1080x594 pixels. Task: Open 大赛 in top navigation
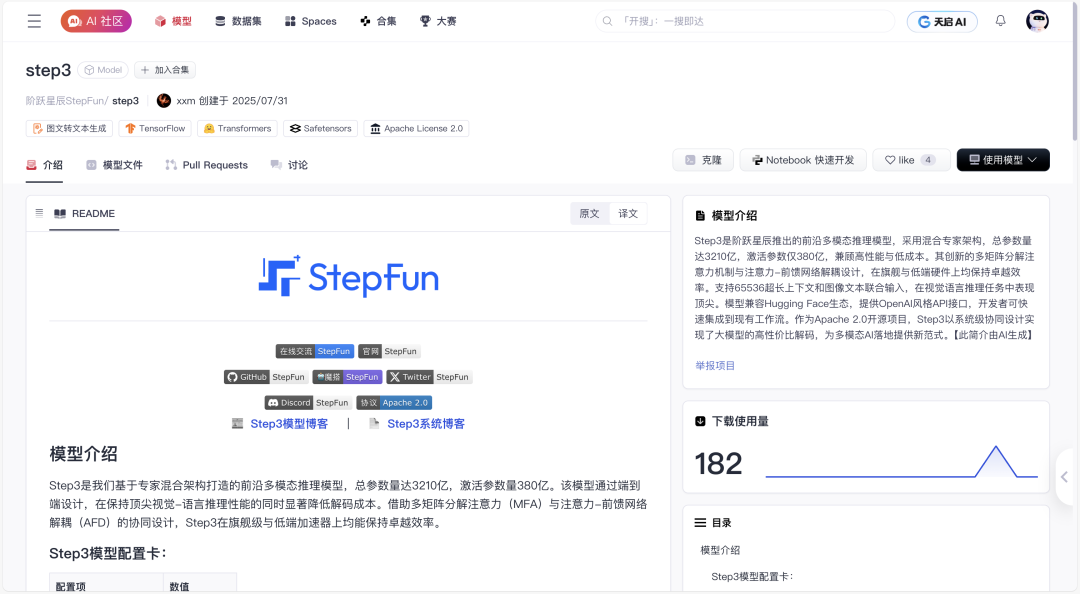[438, 21]
